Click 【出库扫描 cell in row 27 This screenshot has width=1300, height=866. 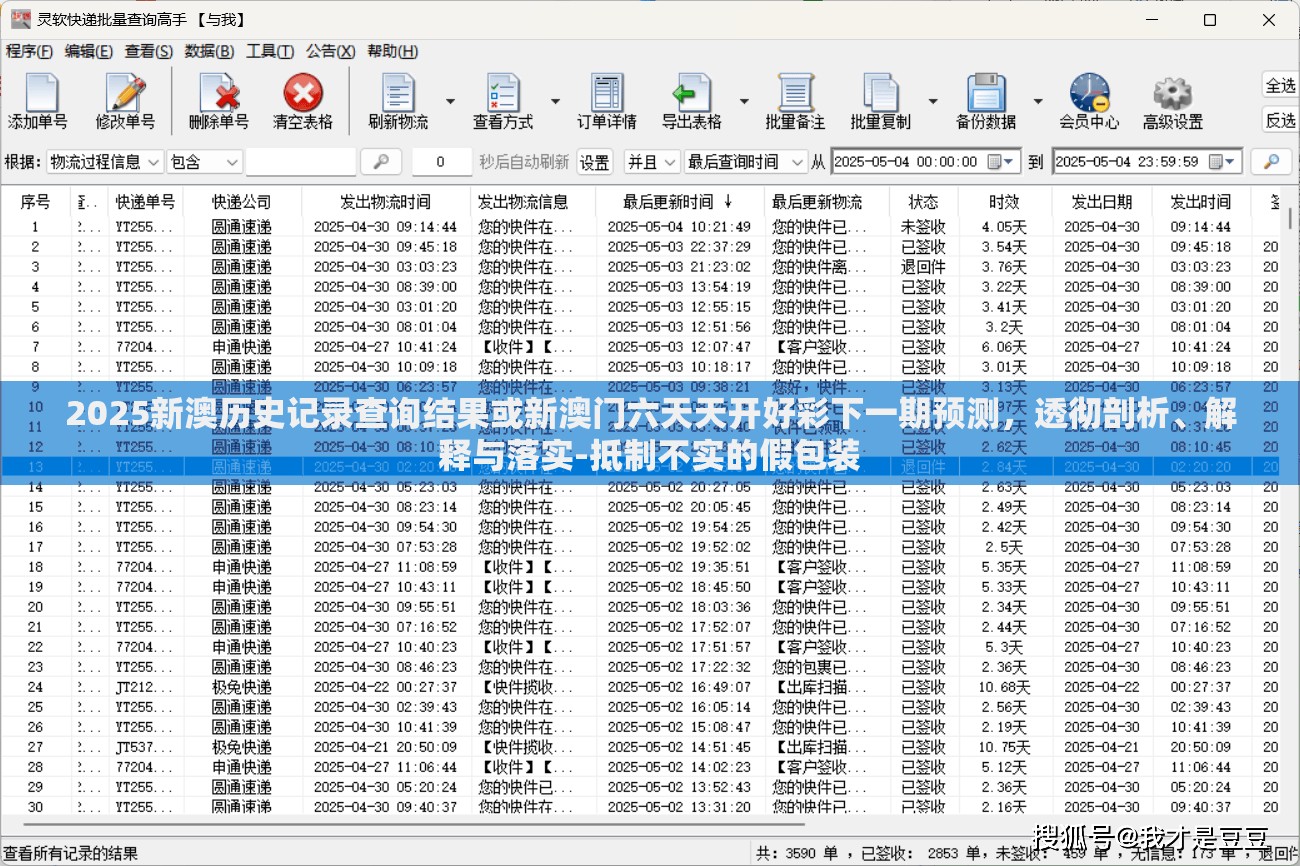[x=826, y=747]
